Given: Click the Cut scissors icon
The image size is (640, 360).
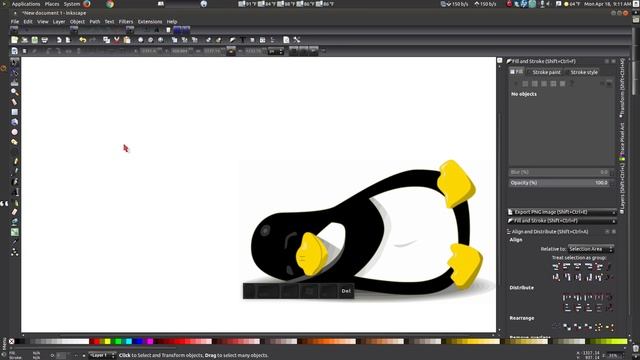Looking at the screenshot, I should [117, 40].
